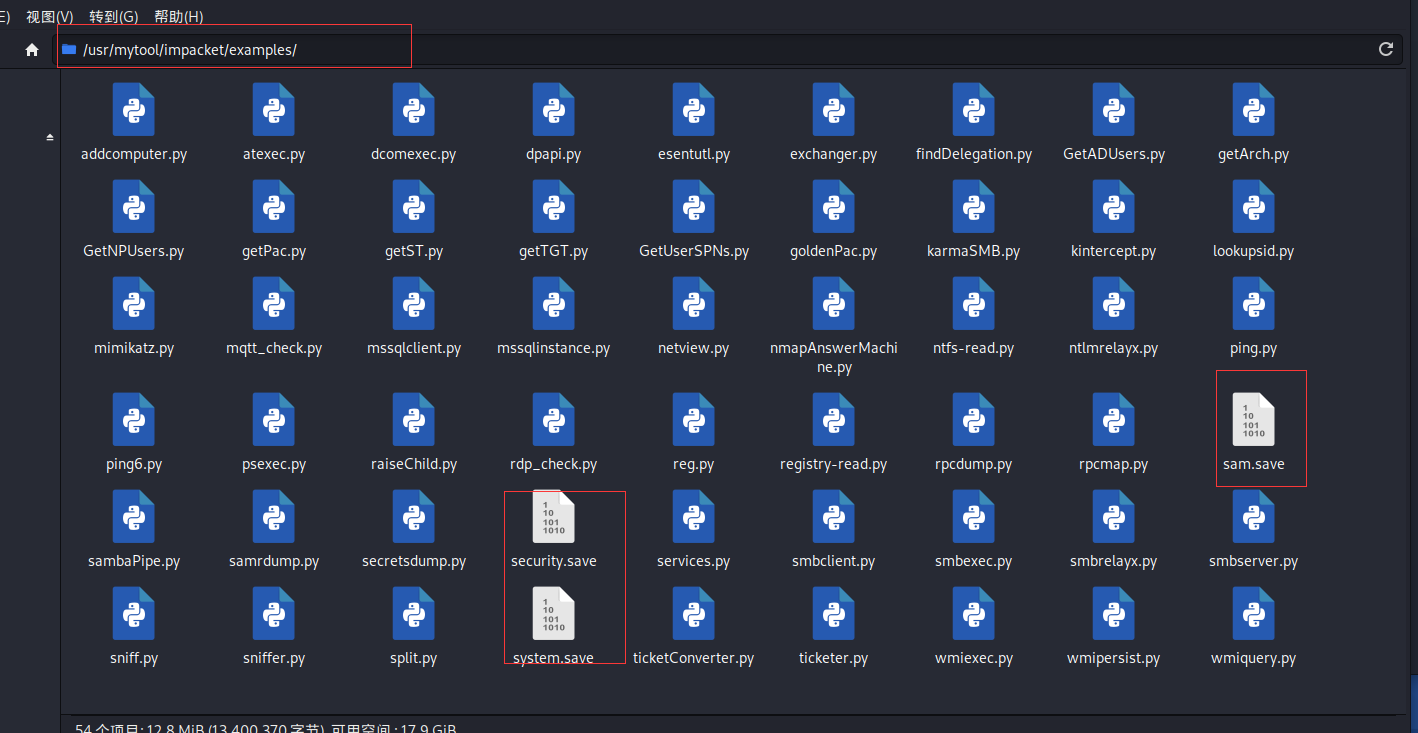Click the split.py file name

(414, 659)
